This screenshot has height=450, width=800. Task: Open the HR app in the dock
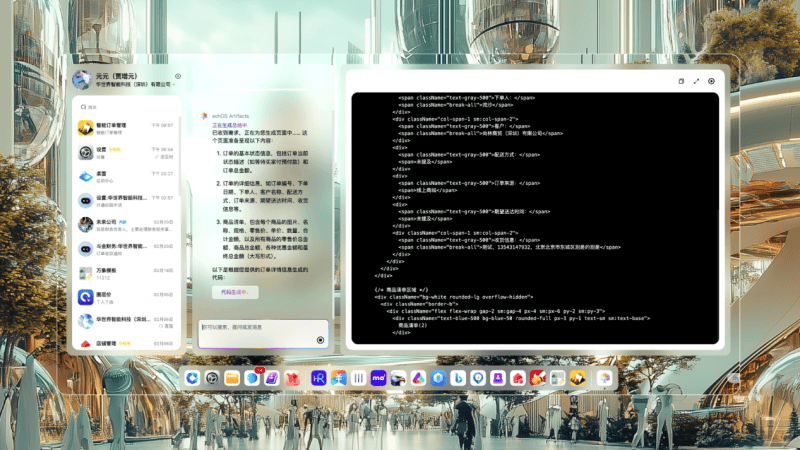(318, 377)
